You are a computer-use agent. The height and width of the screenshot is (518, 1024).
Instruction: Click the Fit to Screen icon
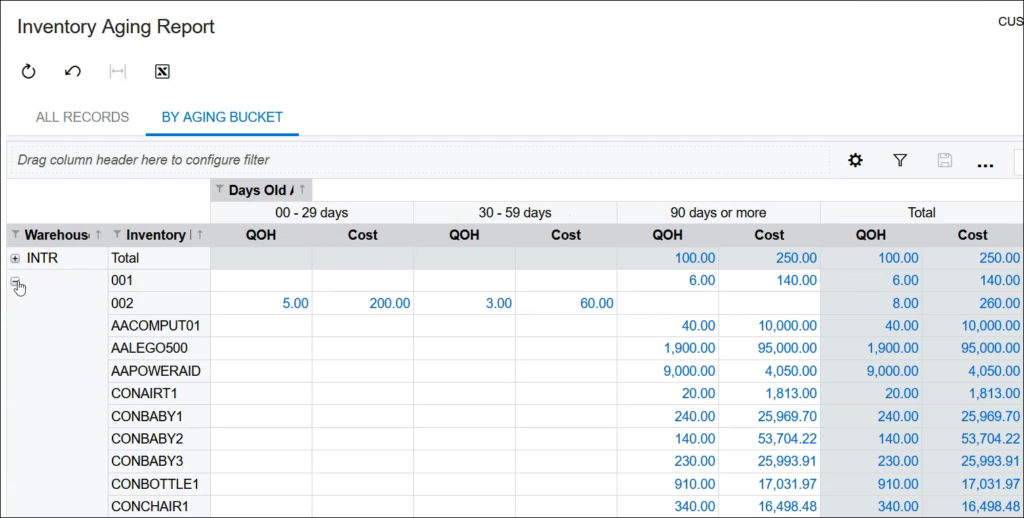(118, 71)
